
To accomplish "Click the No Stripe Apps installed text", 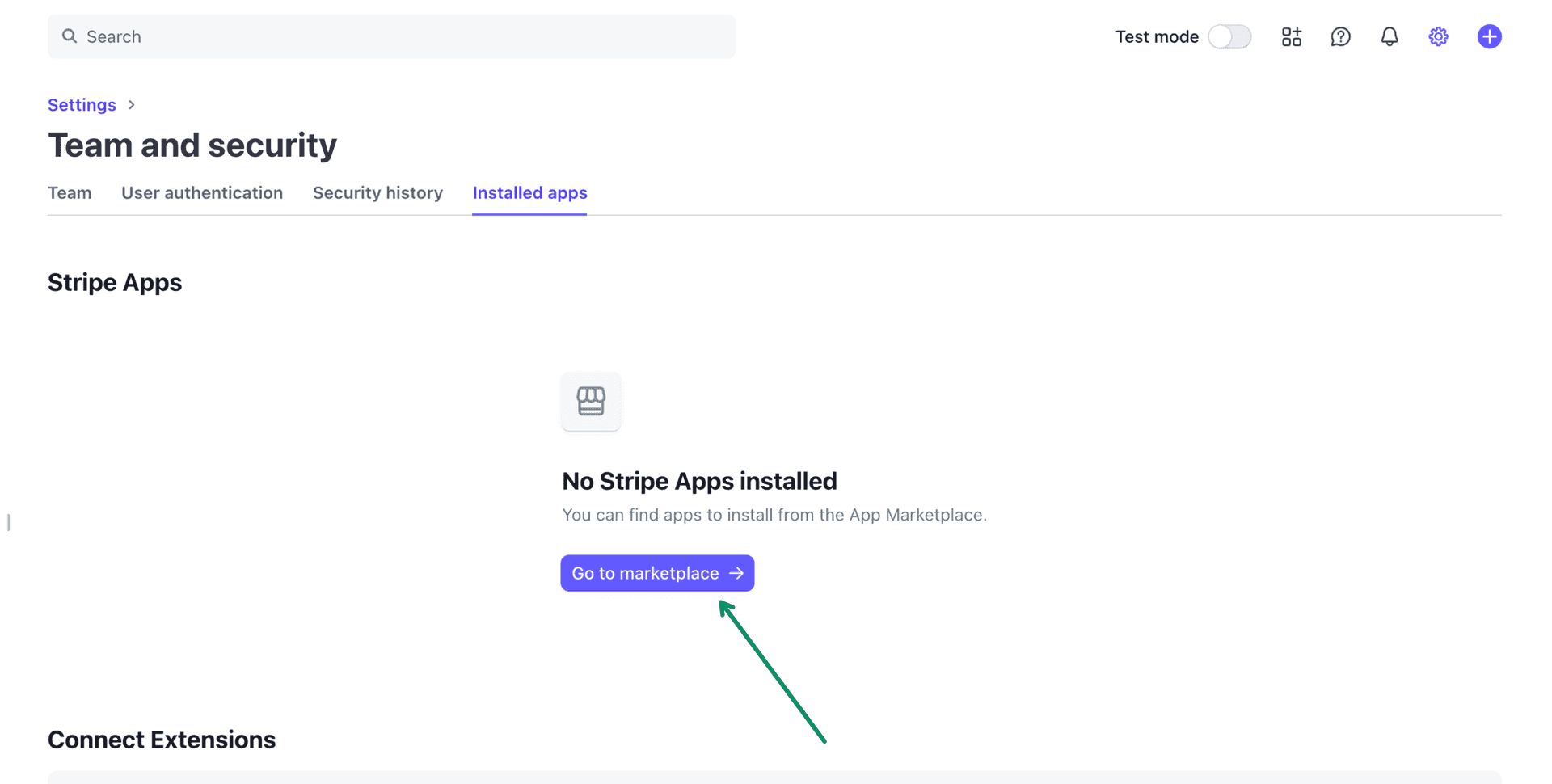I will [699, 481].
